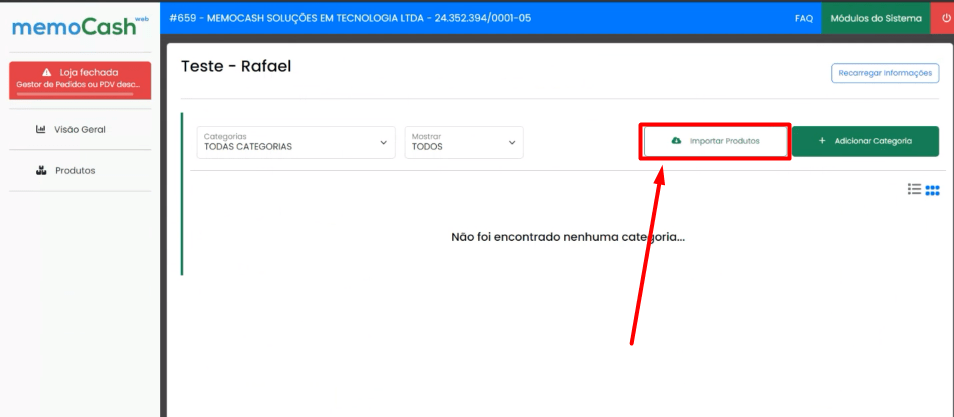Open Módulos do Sistema
Viewport: 954px width, 417px height.
point(876,18)
